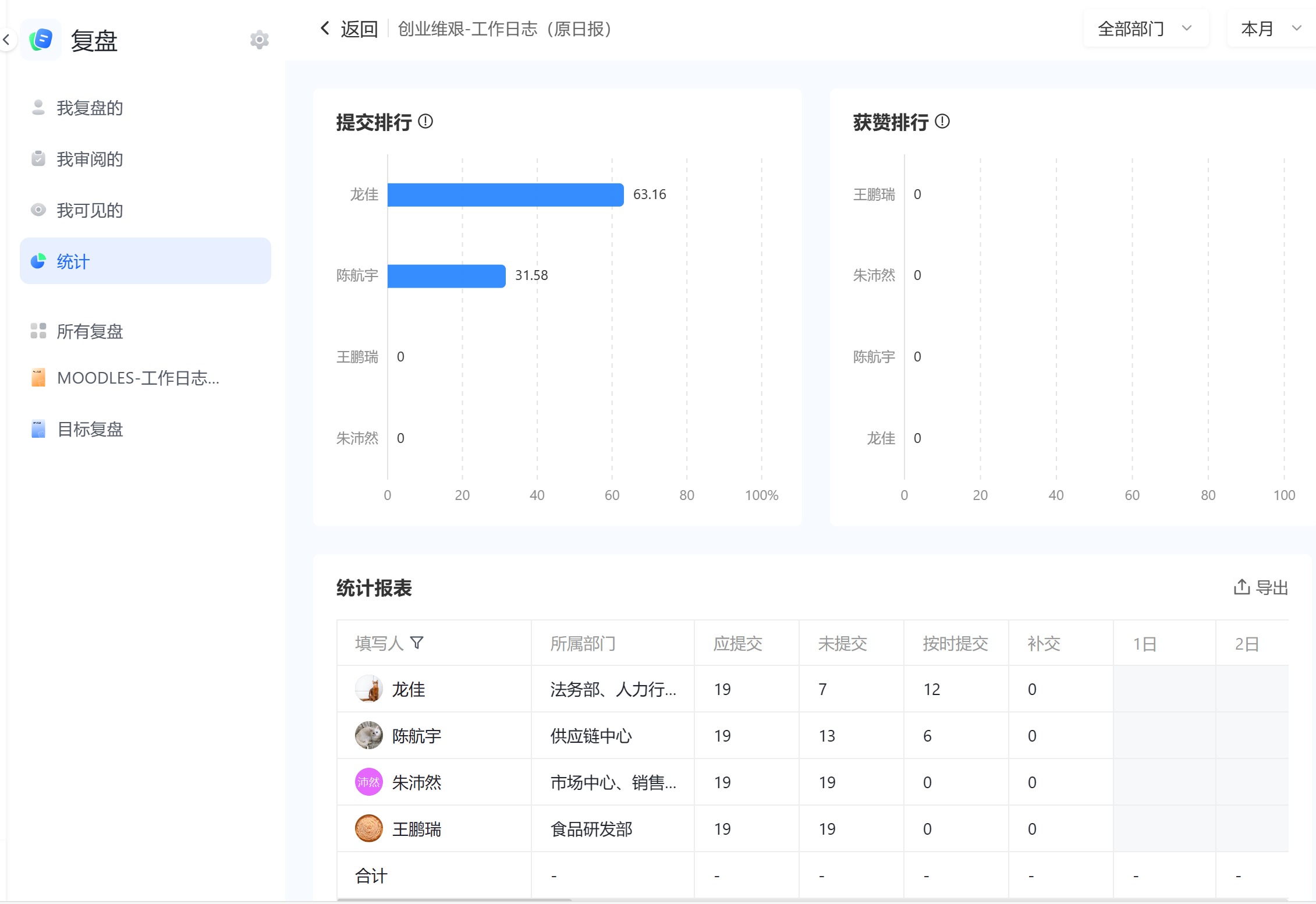The image size is (1316, 904).
Task: Click the table's horizontal scrollbar
Action: pos(454,900)
